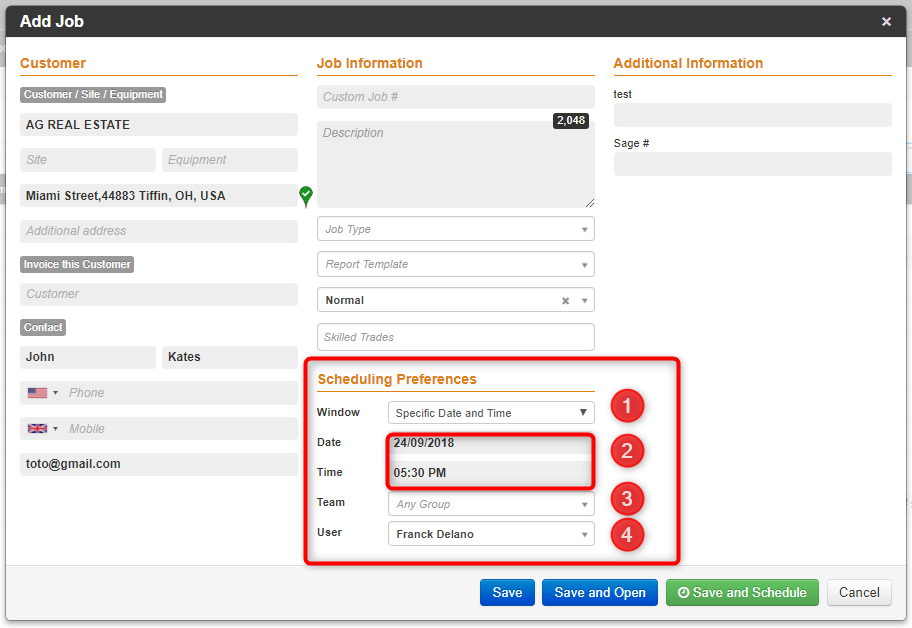
Task: Click the description resize handle
Action: tap(590, 203)
